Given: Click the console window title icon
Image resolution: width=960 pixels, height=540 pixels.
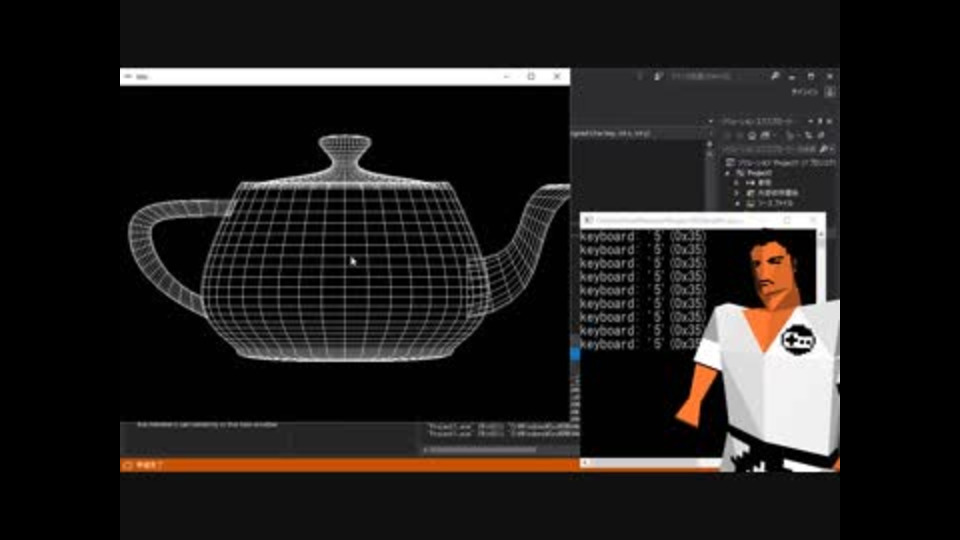Looking at the screenshot, I should point(588,220).
